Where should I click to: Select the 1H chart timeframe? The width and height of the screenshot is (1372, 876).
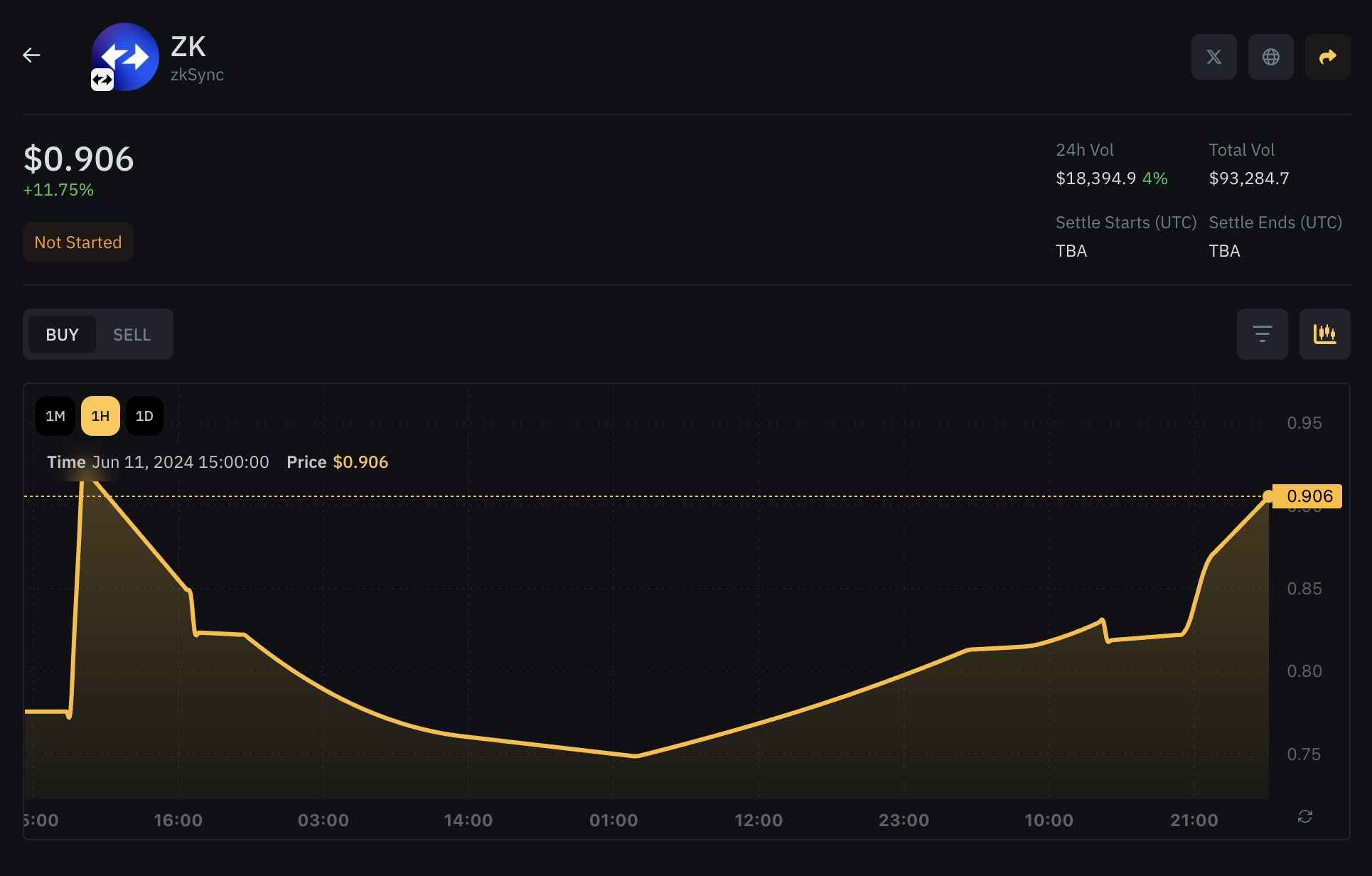pos(100,416)
